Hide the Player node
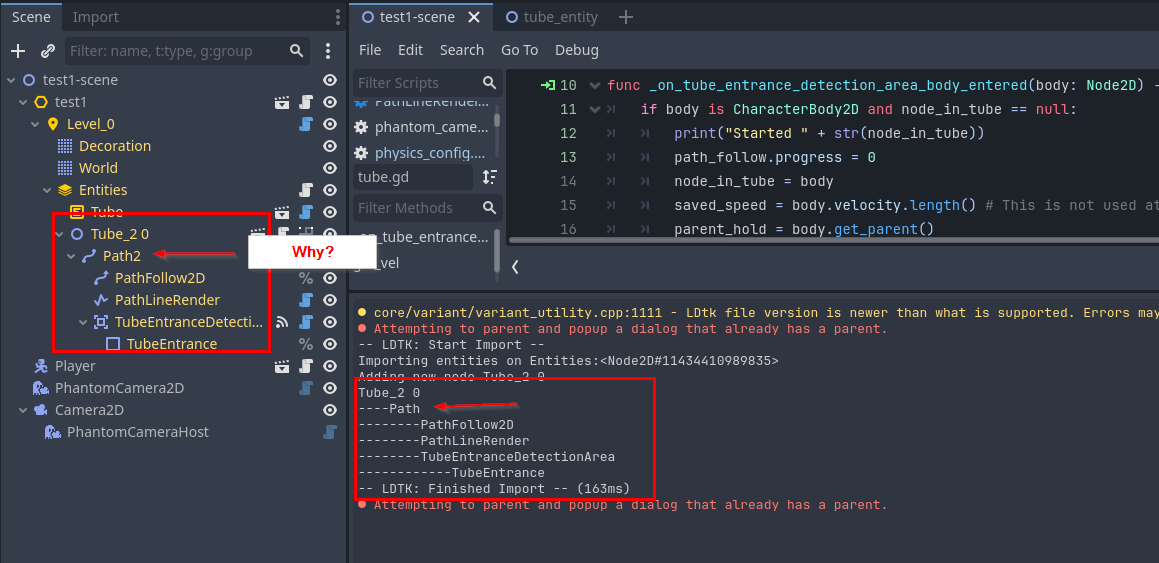 click(330, 366)
